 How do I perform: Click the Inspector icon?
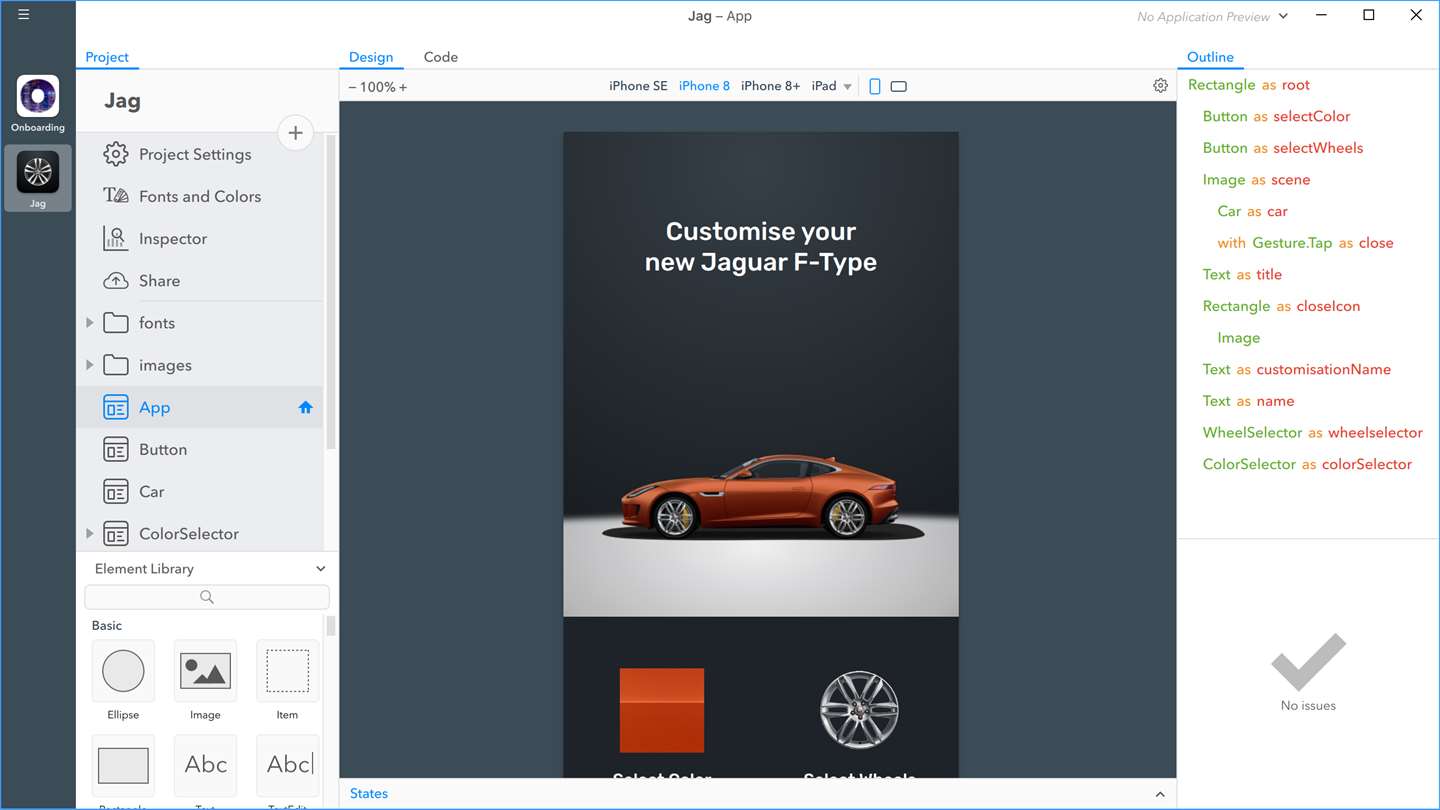[116, 238]
